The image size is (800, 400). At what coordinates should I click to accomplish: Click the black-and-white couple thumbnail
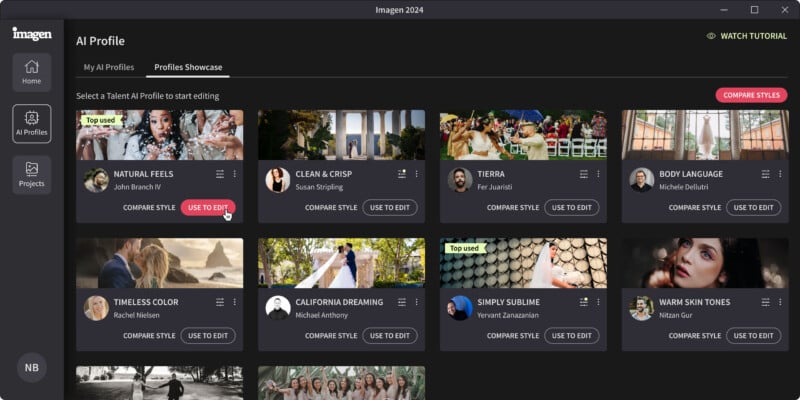coord(160,383)
